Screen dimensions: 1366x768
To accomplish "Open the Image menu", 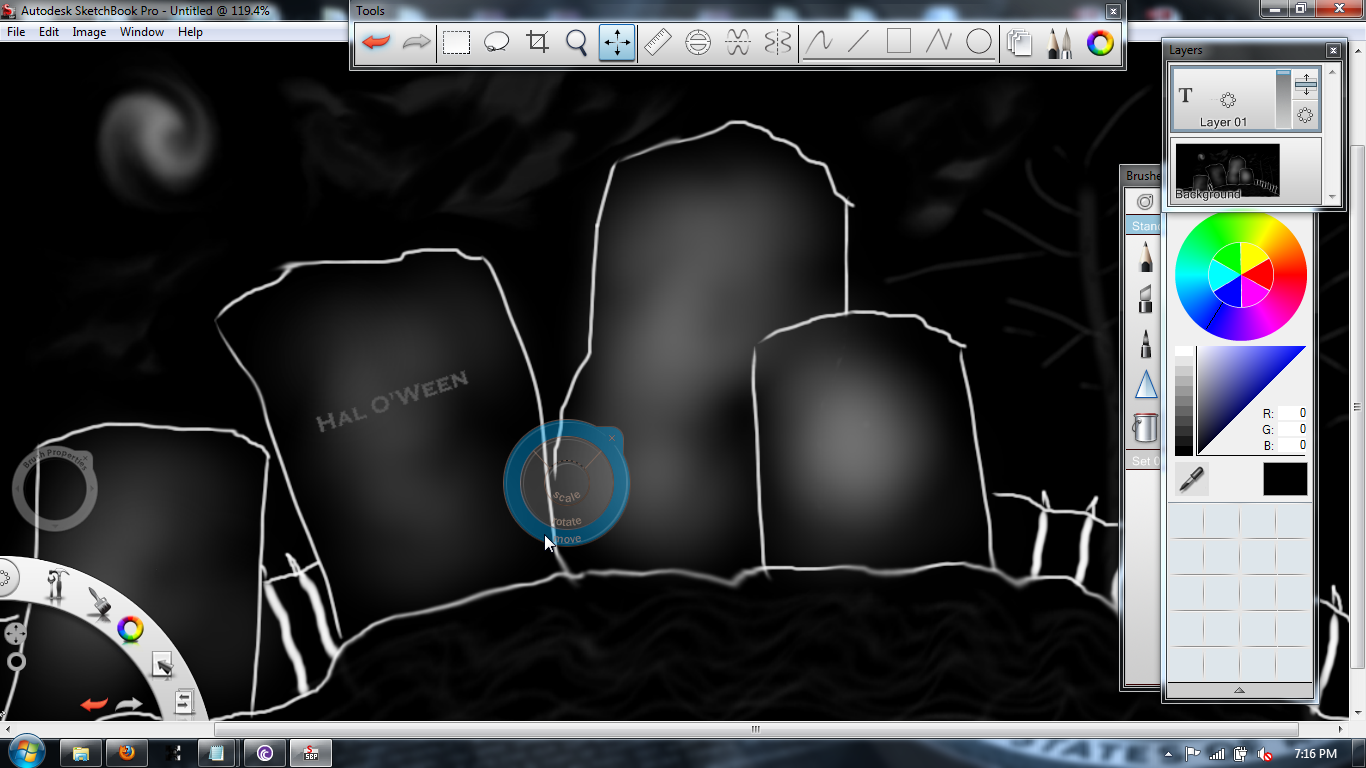I will tap(89, 32).
